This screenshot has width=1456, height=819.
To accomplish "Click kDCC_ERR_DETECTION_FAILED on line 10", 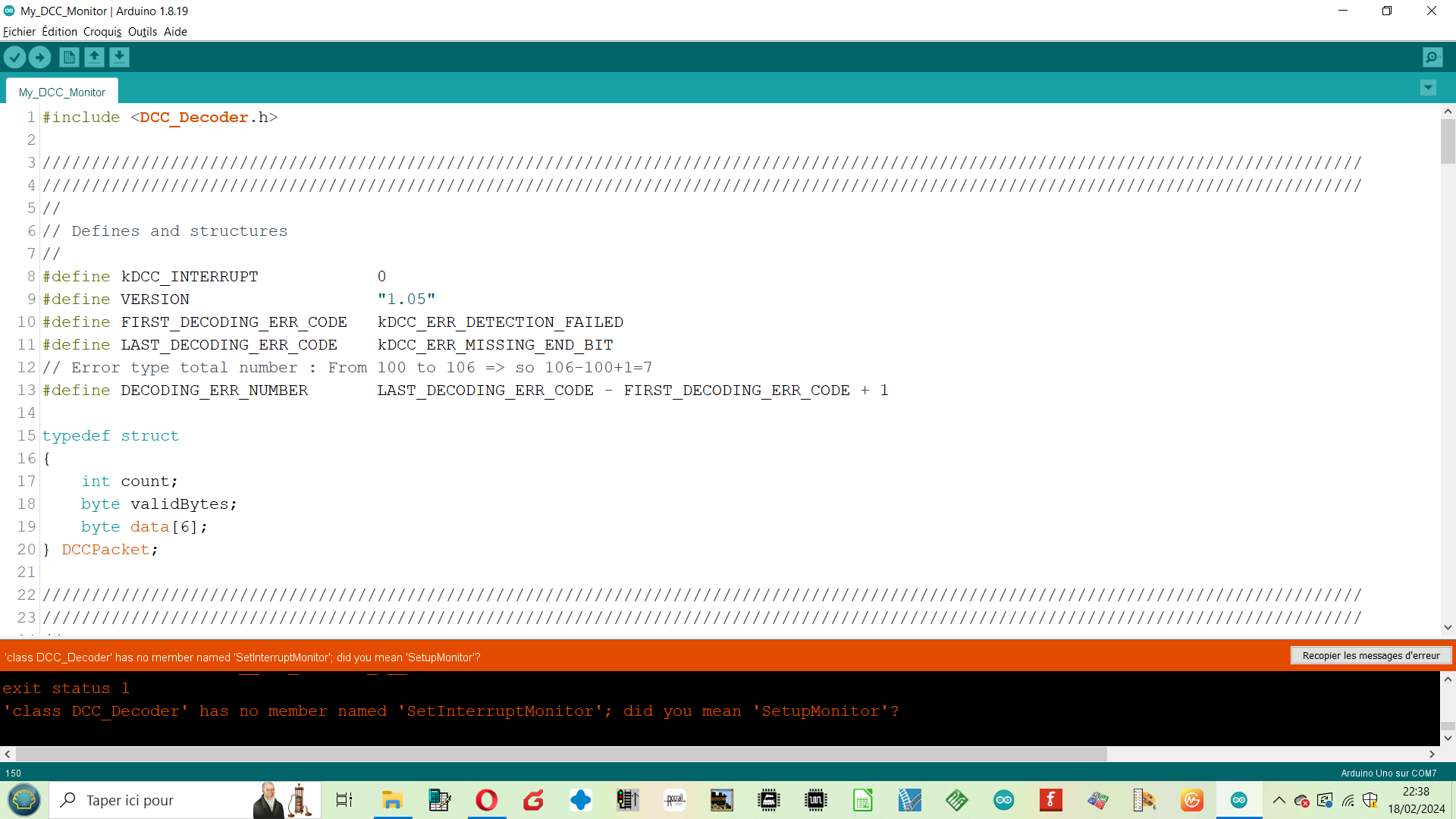I will tap(500, 322).
